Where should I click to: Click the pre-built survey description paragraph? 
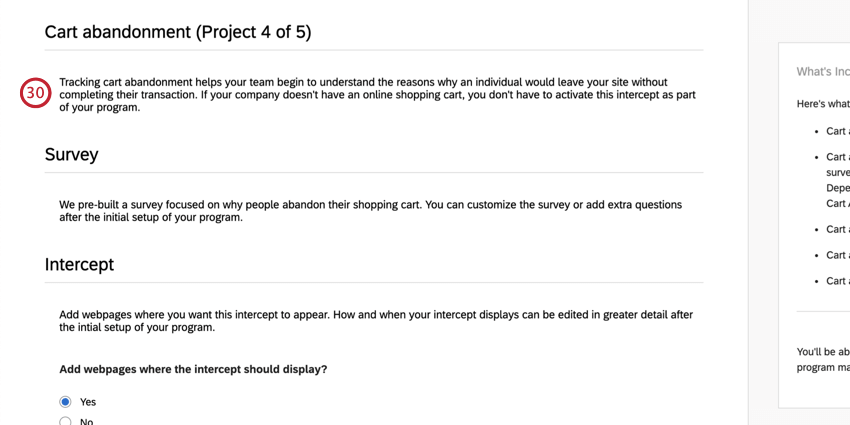pyautogui.click(x=370, y=211)
